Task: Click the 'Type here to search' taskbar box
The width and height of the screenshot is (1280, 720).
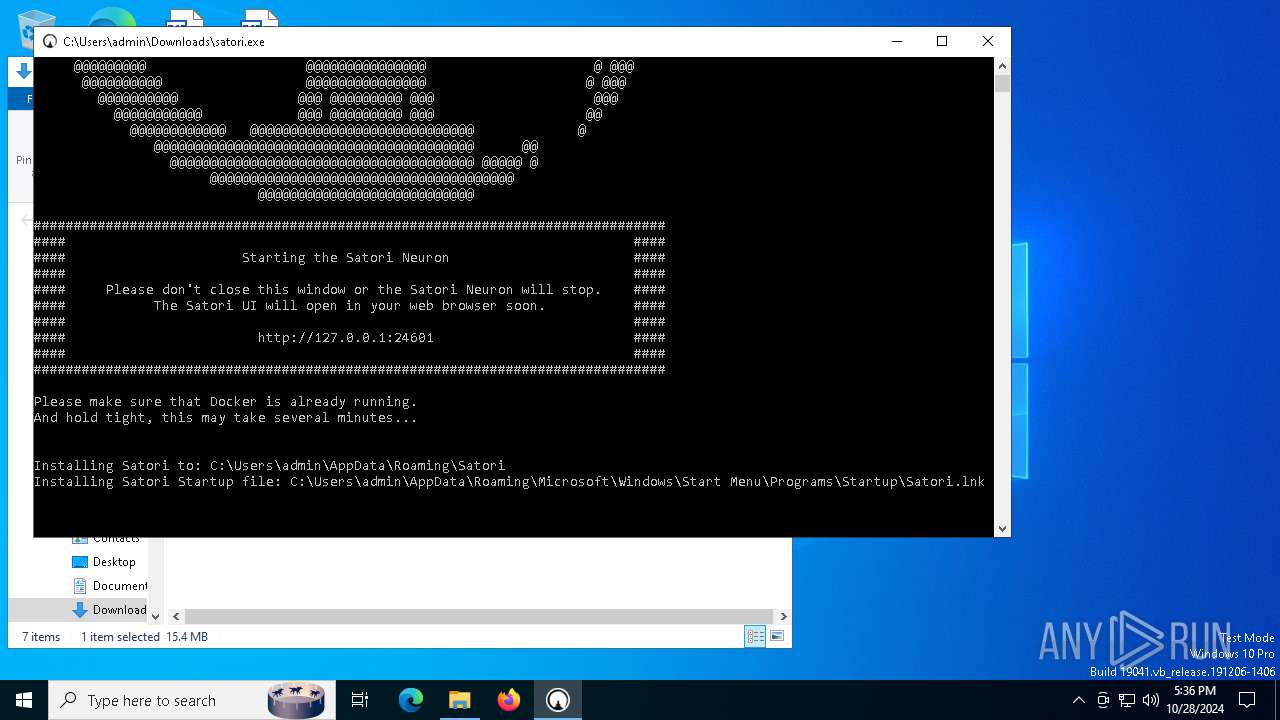Action: pos(190,700)
